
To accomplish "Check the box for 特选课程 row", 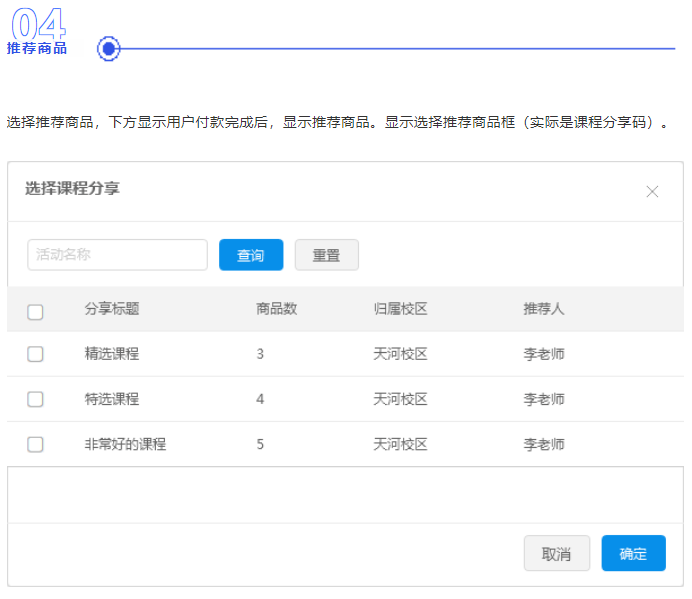I will point(35,399).
